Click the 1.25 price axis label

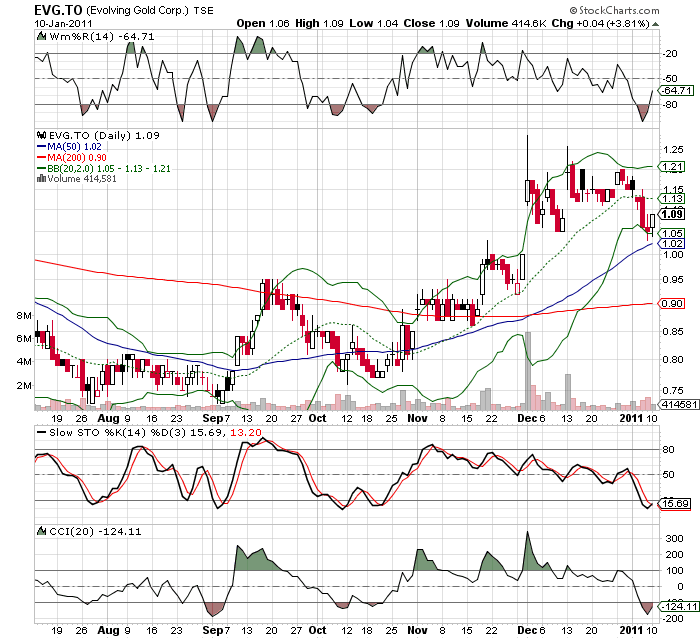(673, 150)
